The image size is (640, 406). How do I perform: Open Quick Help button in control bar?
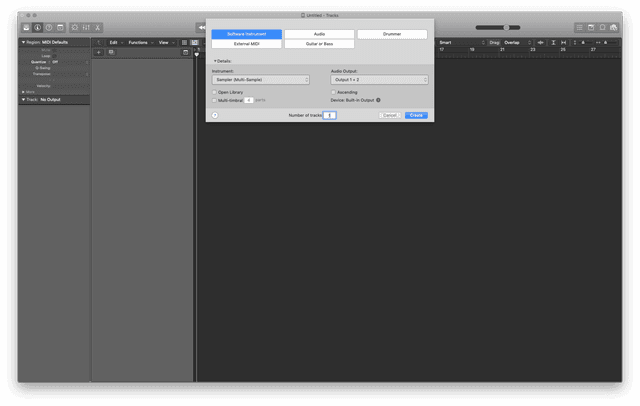[x=49, y=27]
